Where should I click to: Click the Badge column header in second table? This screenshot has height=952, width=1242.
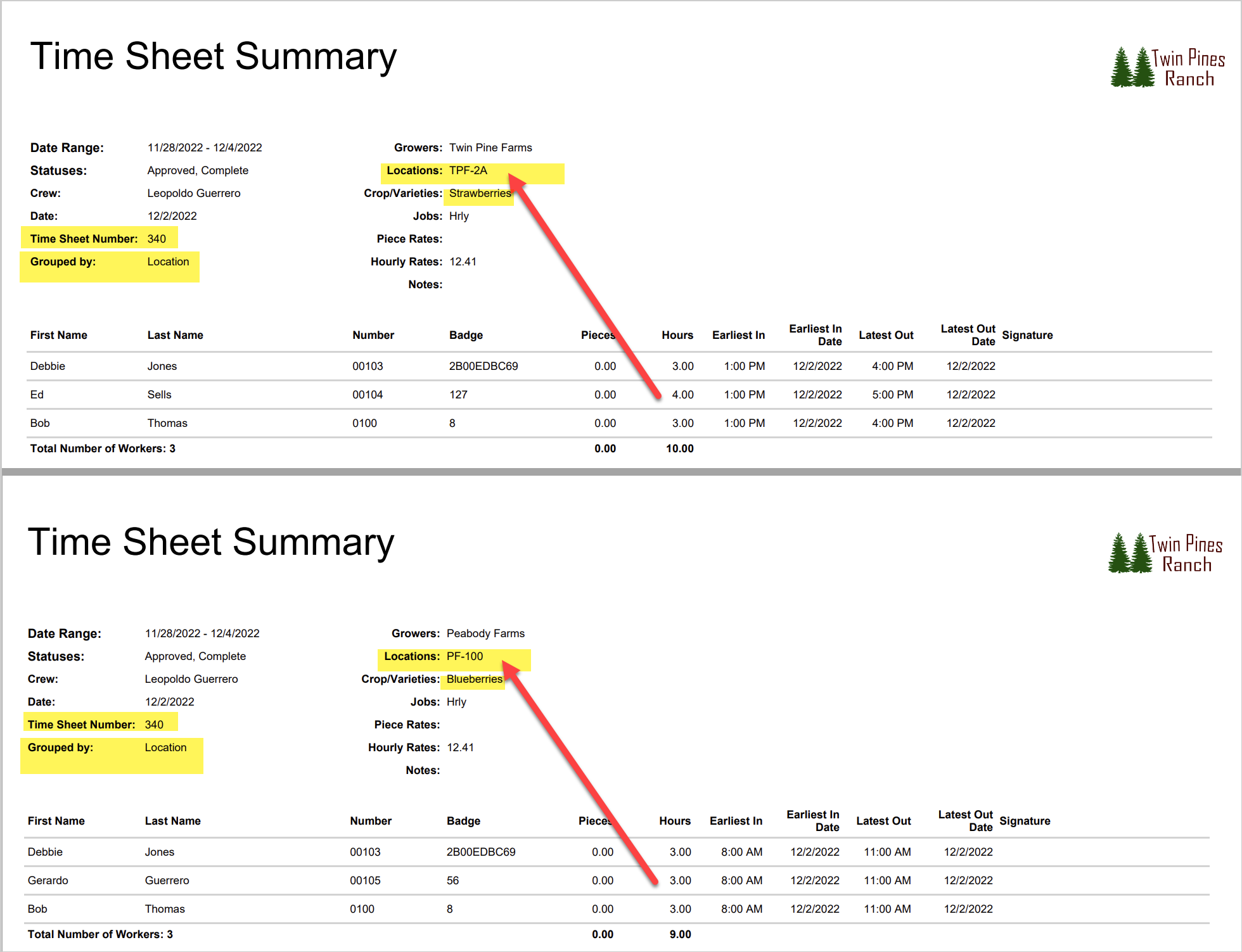463,821
